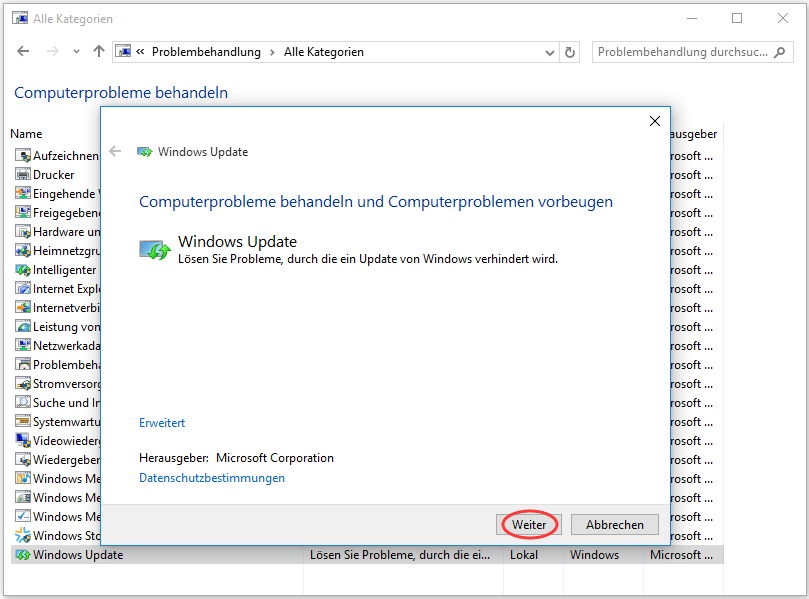Click the up one level arrow
The width and height of the screenshot is (809, 599).
tap(99, 52)
